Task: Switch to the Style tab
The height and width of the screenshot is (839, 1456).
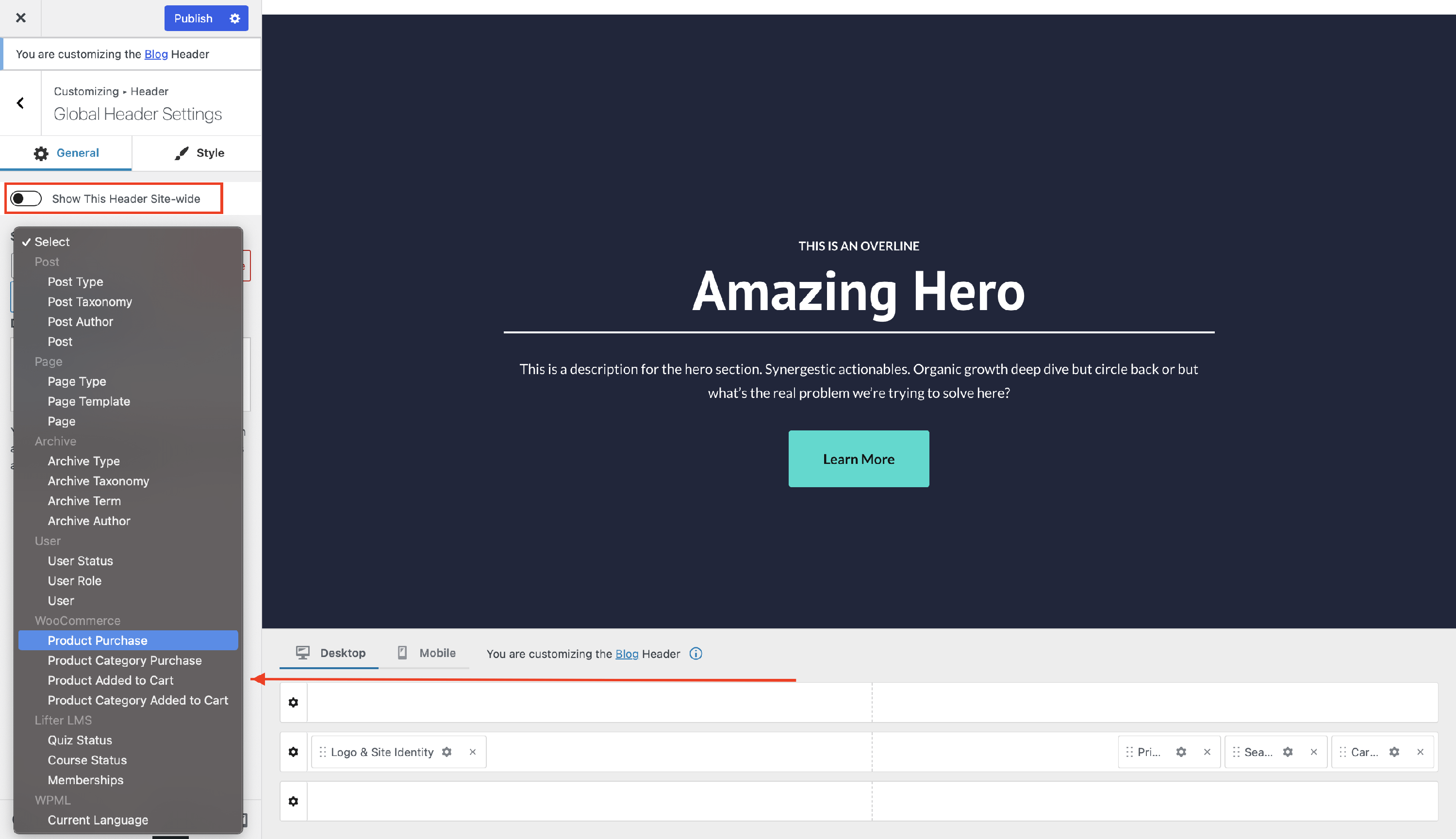Action: click(199, 153)
